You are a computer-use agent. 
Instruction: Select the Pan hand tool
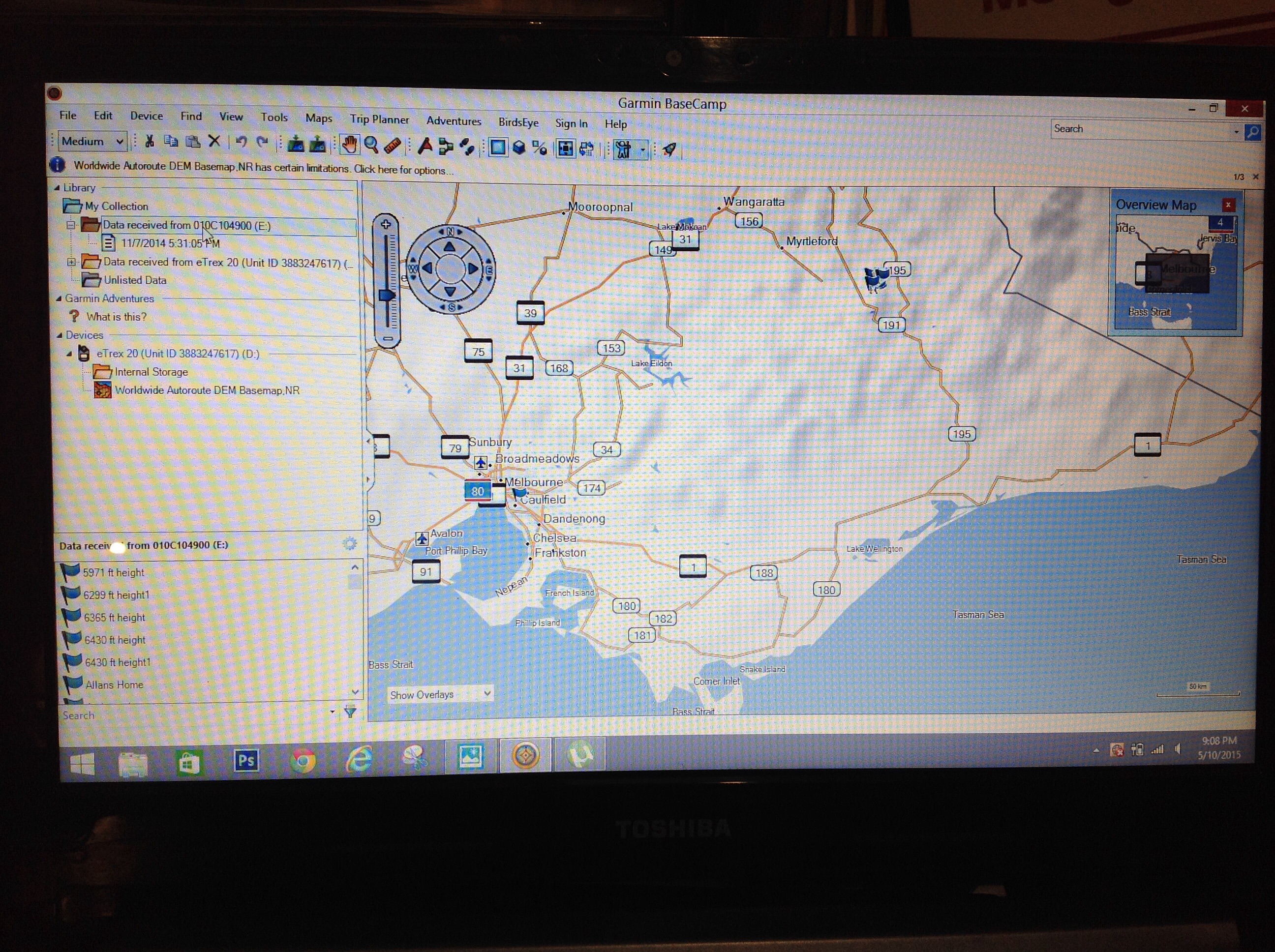(349, 145)
